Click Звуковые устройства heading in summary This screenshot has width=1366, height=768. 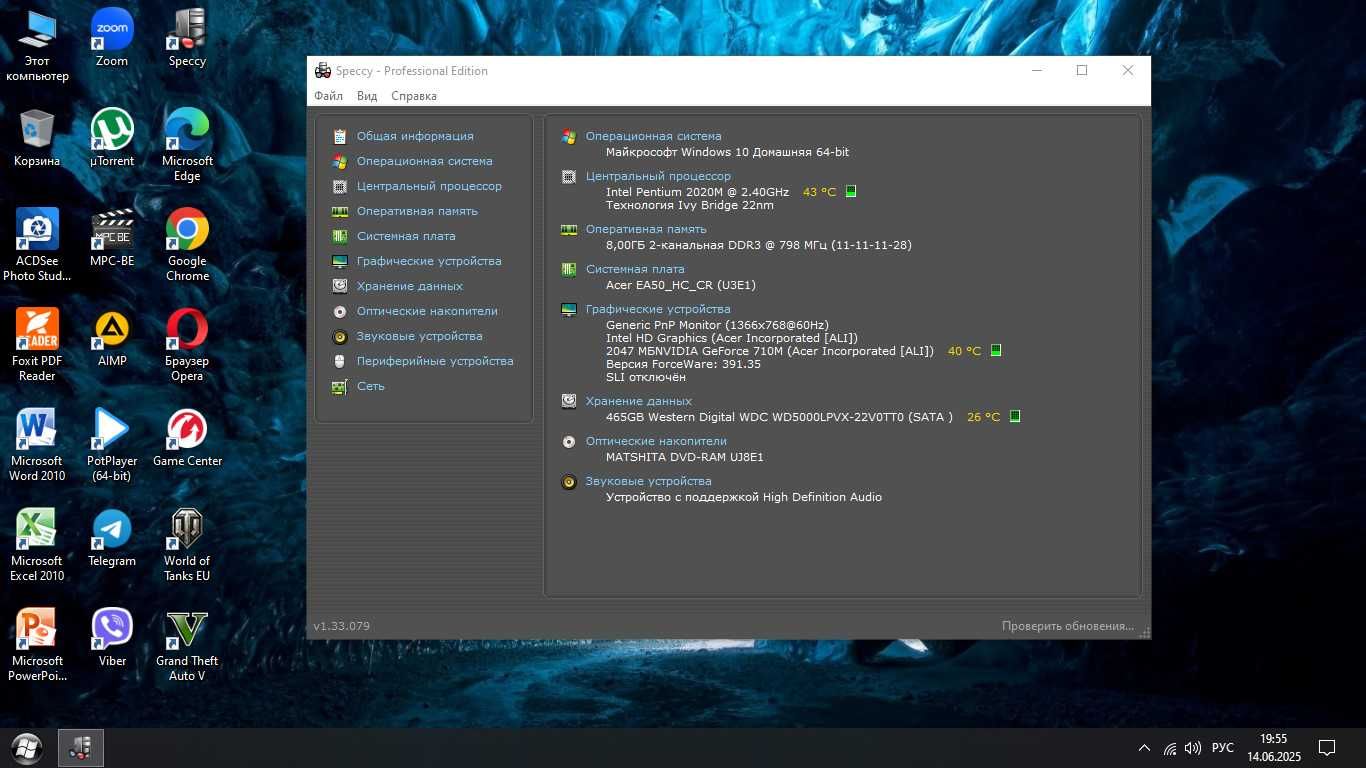click(x=649, y=481)
